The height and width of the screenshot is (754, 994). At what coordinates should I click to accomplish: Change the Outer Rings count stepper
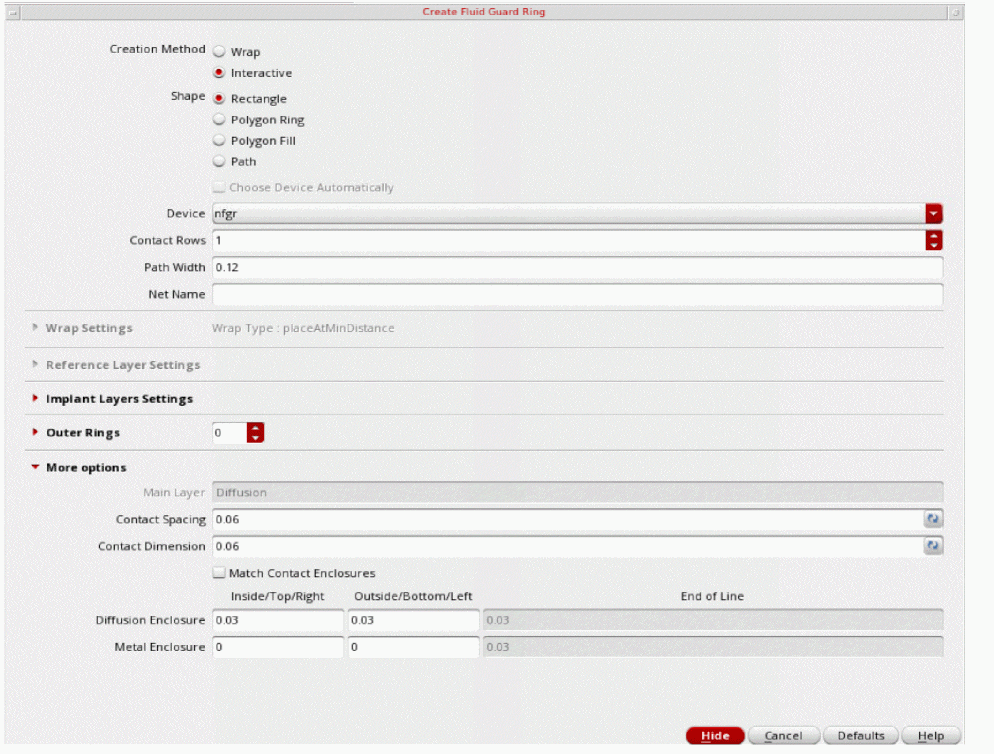[x=255, y=433]
